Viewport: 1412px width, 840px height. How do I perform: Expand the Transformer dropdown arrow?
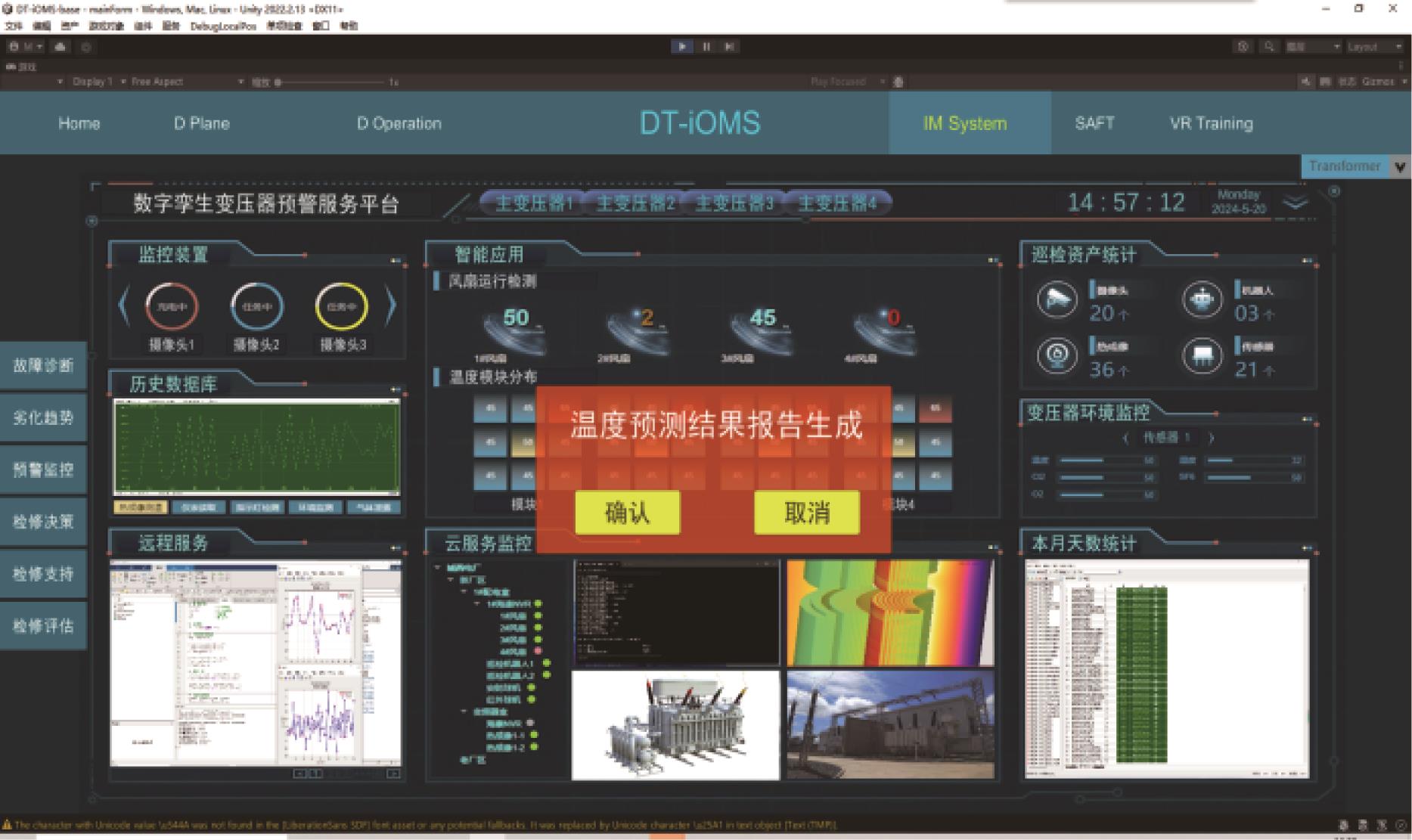1400,167
